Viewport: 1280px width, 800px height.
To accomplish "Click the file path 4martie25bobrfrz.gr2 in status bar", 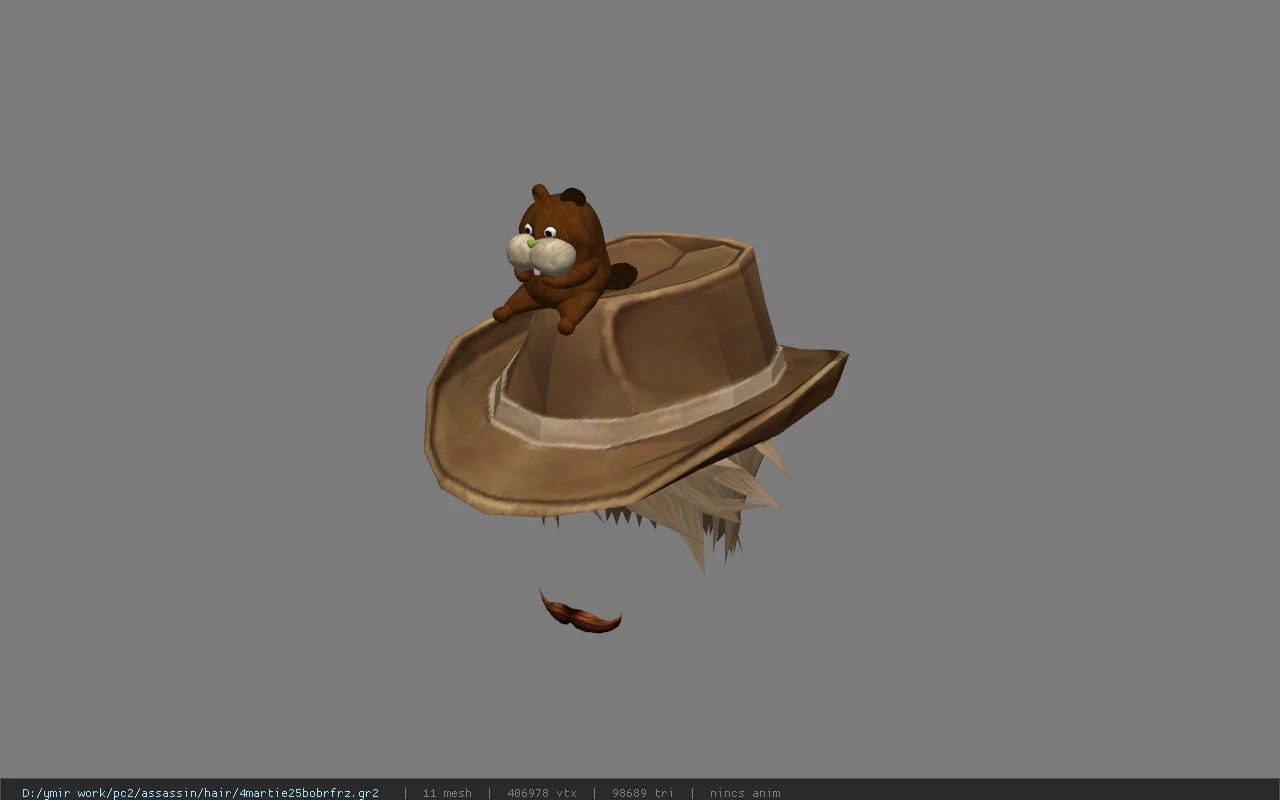I will [200, 793].
